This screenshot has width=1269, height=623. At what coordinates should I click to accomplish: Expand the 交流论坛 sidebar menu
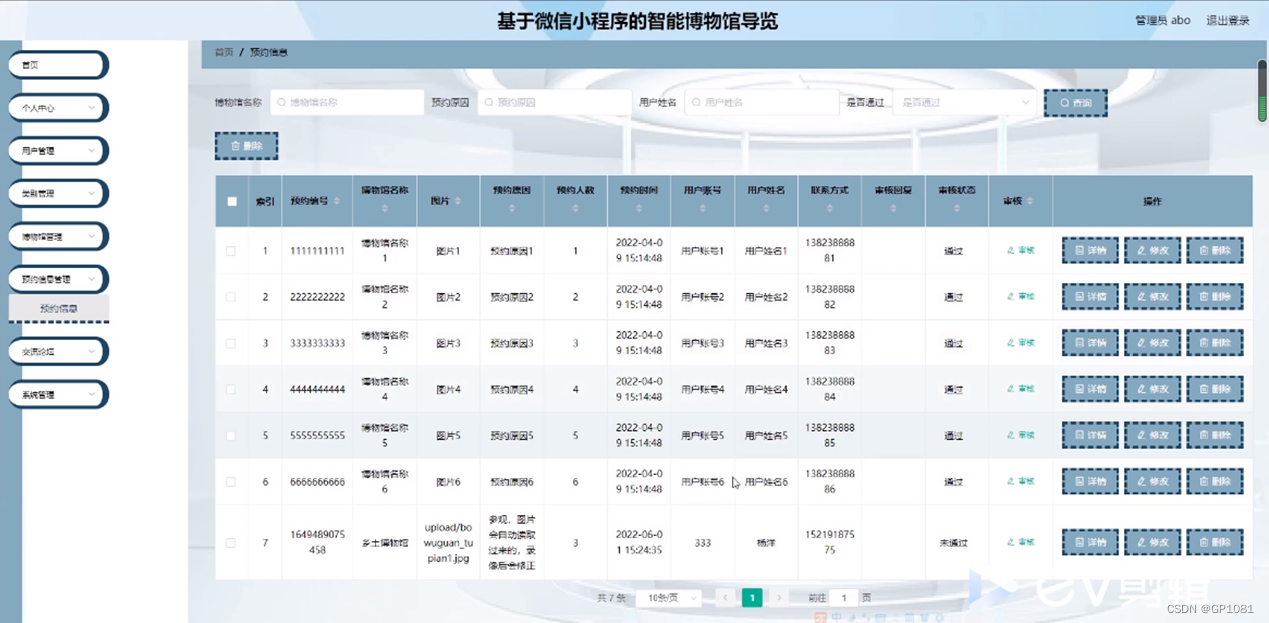pos(58,351)
